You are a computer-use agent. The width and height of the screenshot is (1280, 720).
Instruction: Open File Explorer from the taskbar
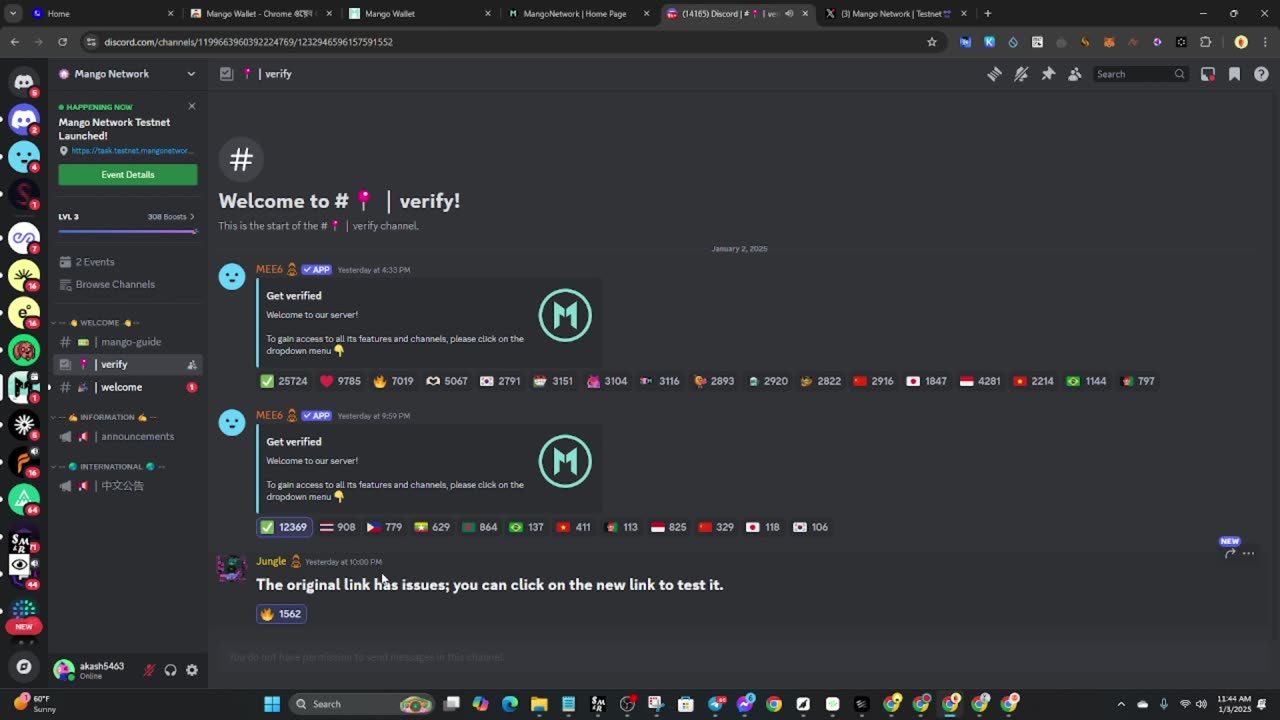(539, 704)
